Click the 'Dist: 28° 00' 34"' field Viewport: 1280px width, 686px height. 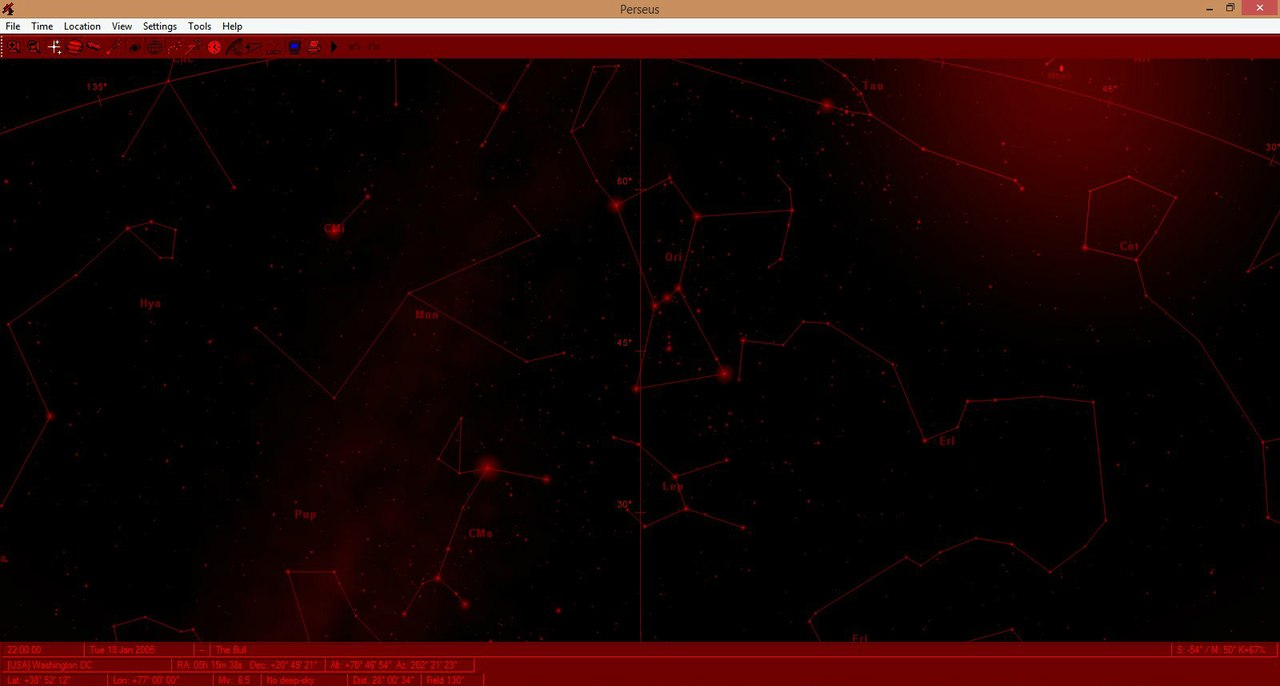pyautogui.click(x=385, y=680)
